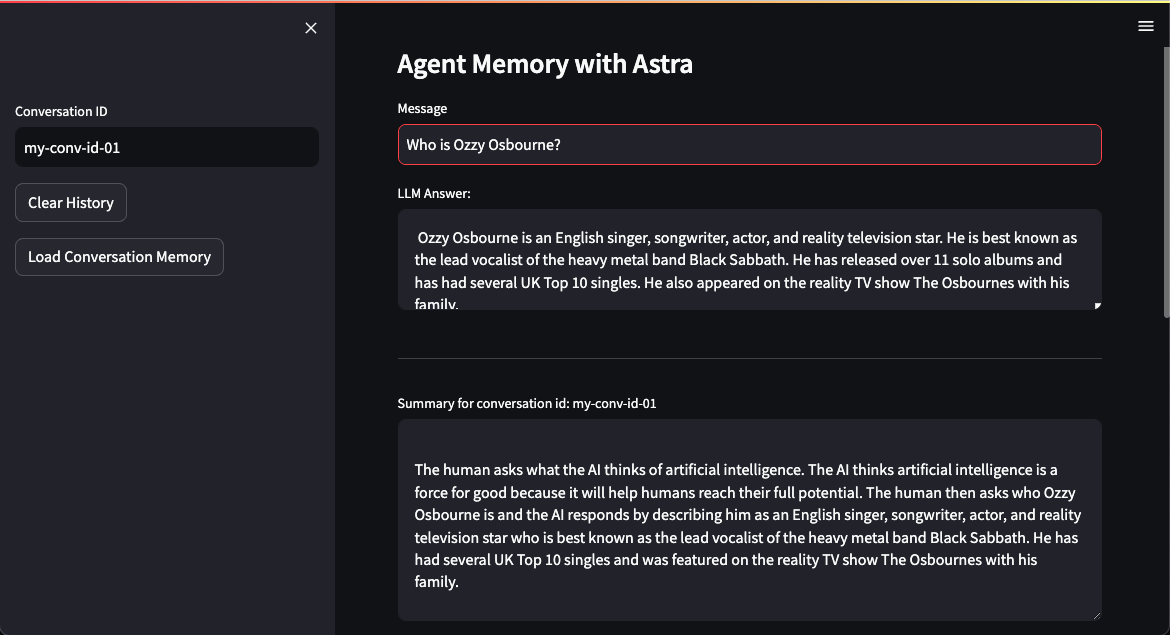Screen dimensions: 1170x635
Task: Click the "Summary for conversation id" label
Action: 527,404
